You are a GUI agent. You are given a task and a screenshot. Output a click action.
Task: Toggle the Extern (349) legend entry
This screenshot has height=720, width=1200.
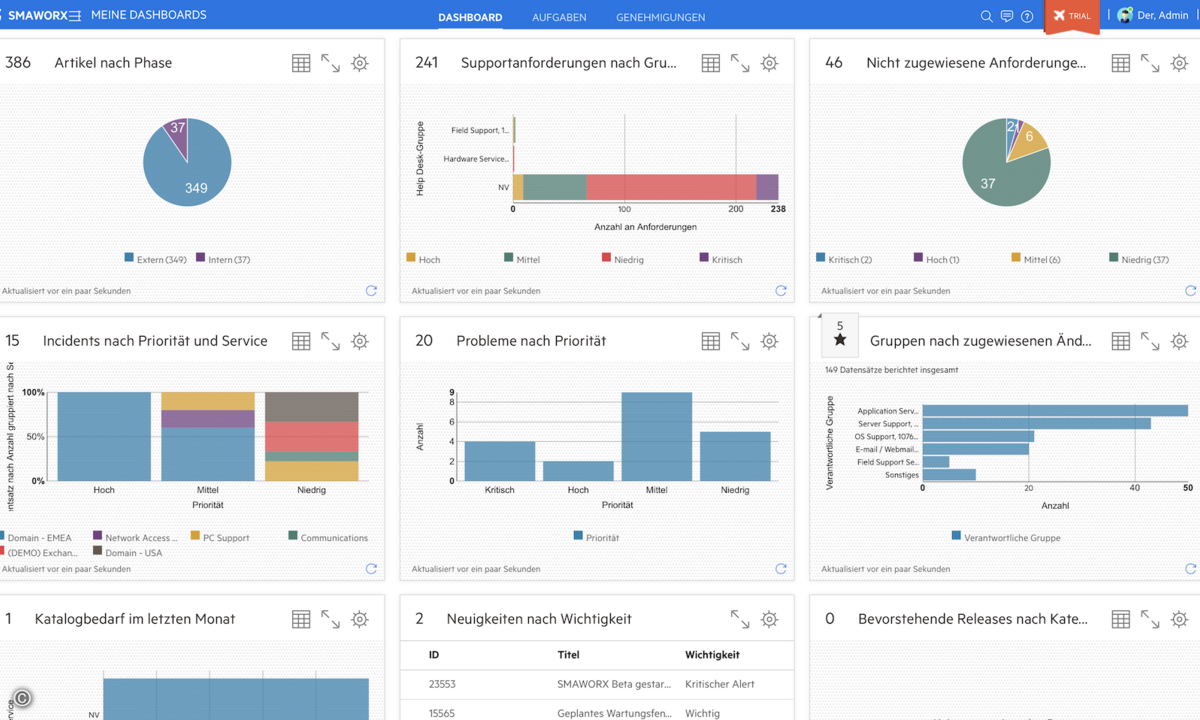pos(156,259)
